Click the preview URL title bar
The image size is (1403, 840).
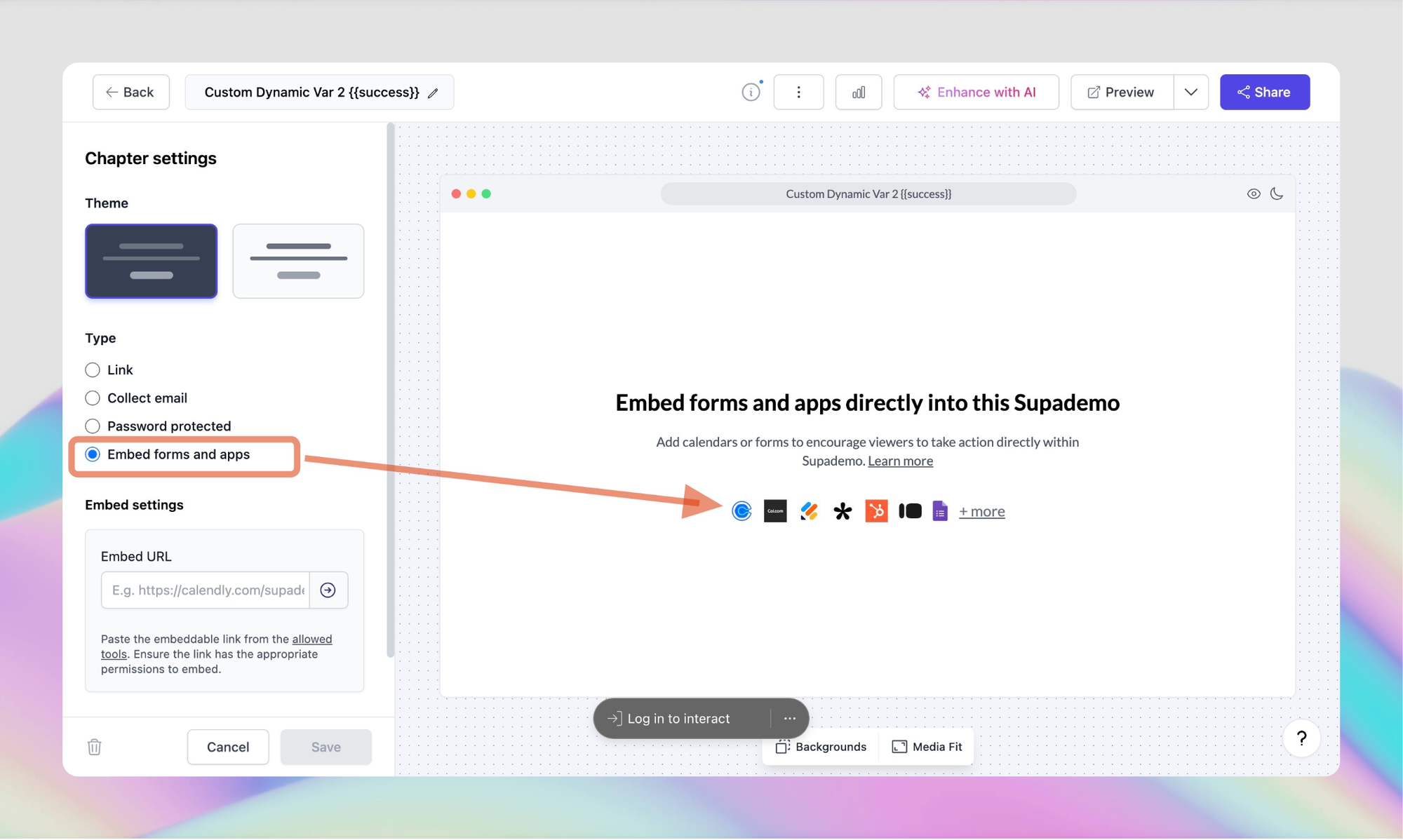point(868,194)
